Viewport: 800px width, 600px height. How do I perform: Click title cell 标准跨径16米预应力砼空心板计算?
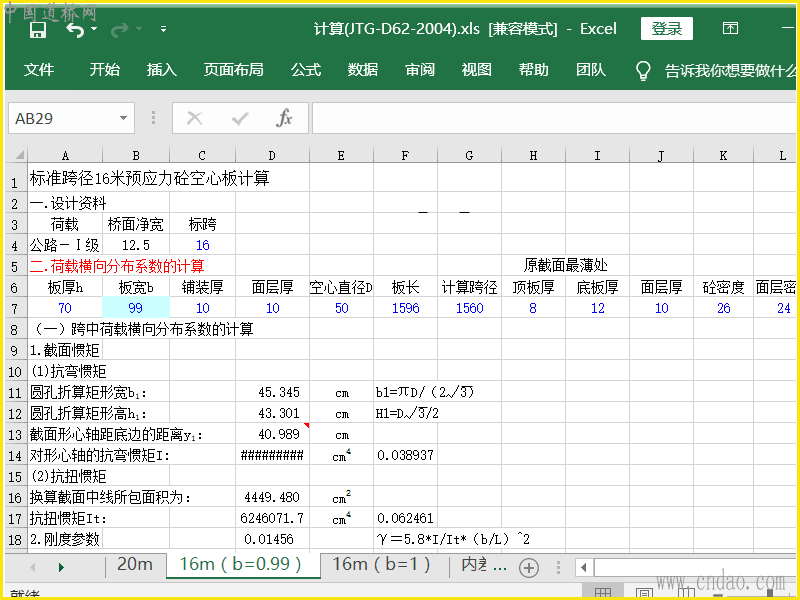coord(149,178)
